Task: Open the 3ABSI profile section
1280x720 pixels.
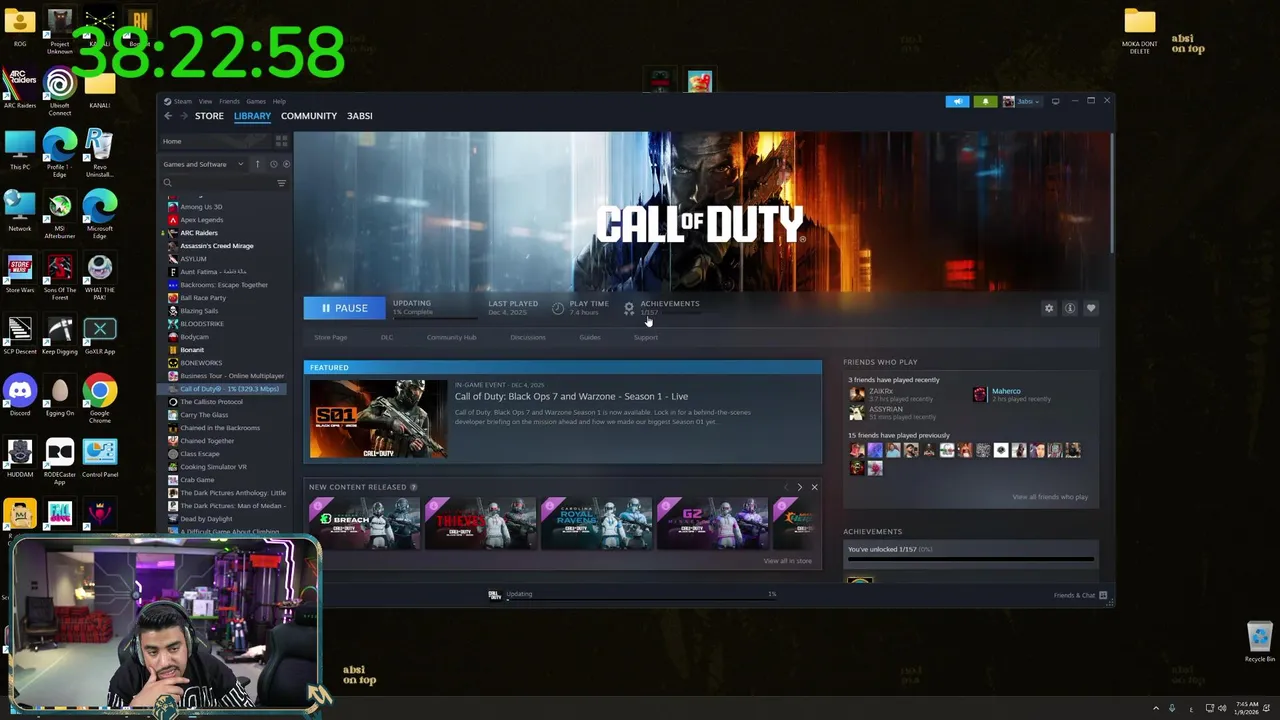Action: [x=359, y=116]
